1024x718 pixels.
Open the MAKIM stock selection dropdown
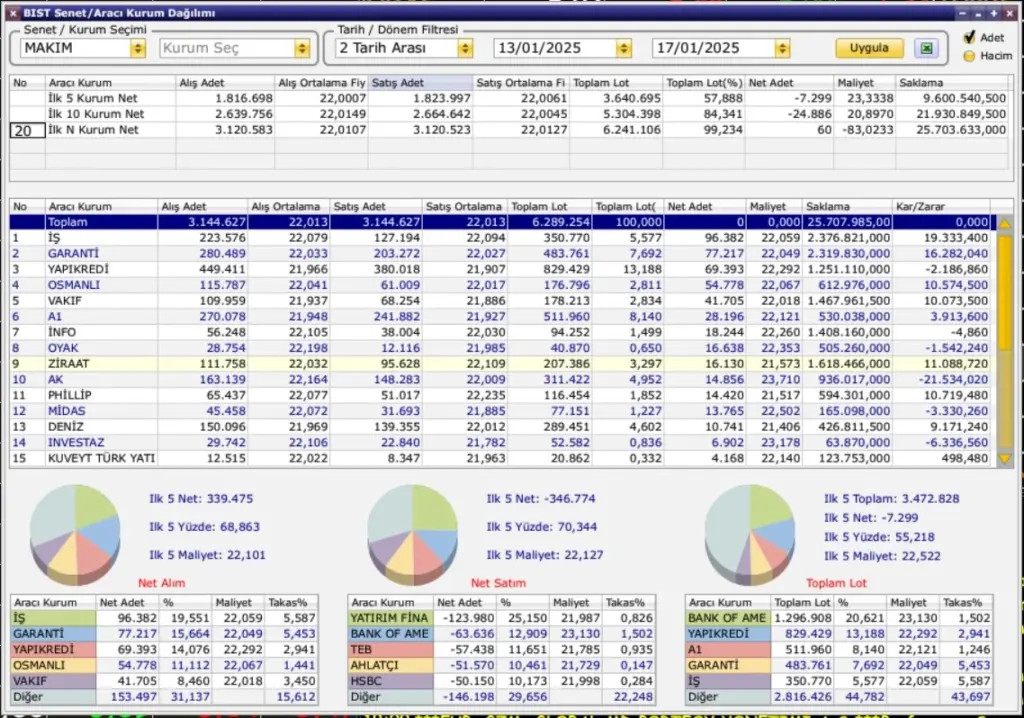[137, 48]
